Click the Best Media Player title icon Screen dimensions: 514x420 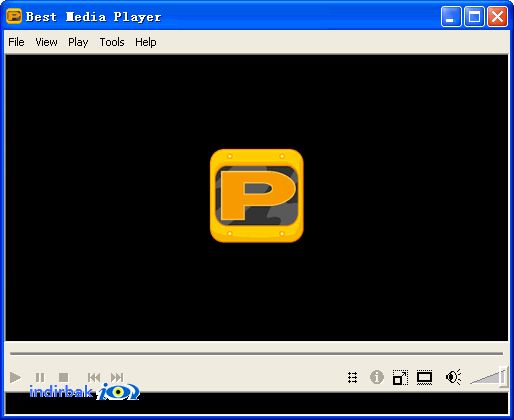[x=14, y=16]
